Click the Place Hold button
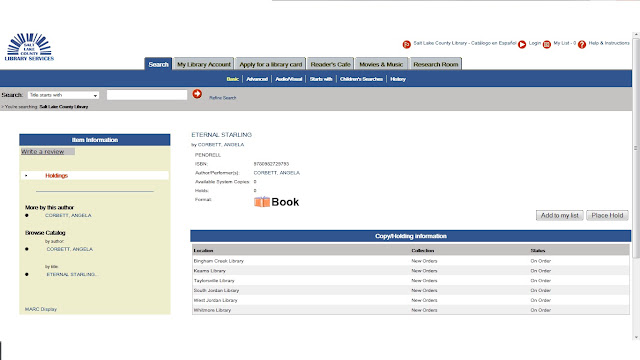This screenshot has height=360, width=640. coord(607,216)
